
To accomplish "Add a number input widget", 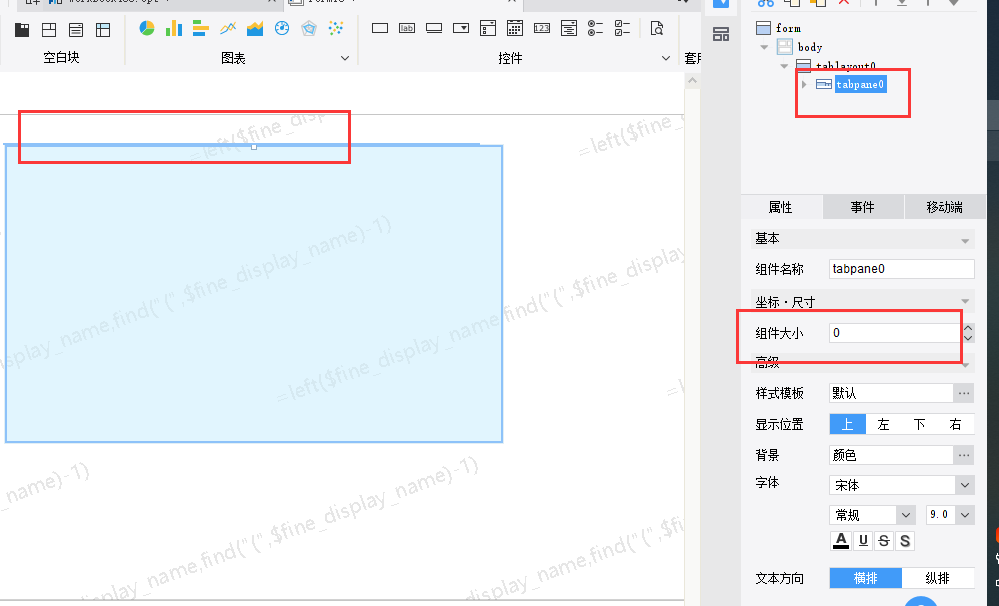I will point(542,28).
